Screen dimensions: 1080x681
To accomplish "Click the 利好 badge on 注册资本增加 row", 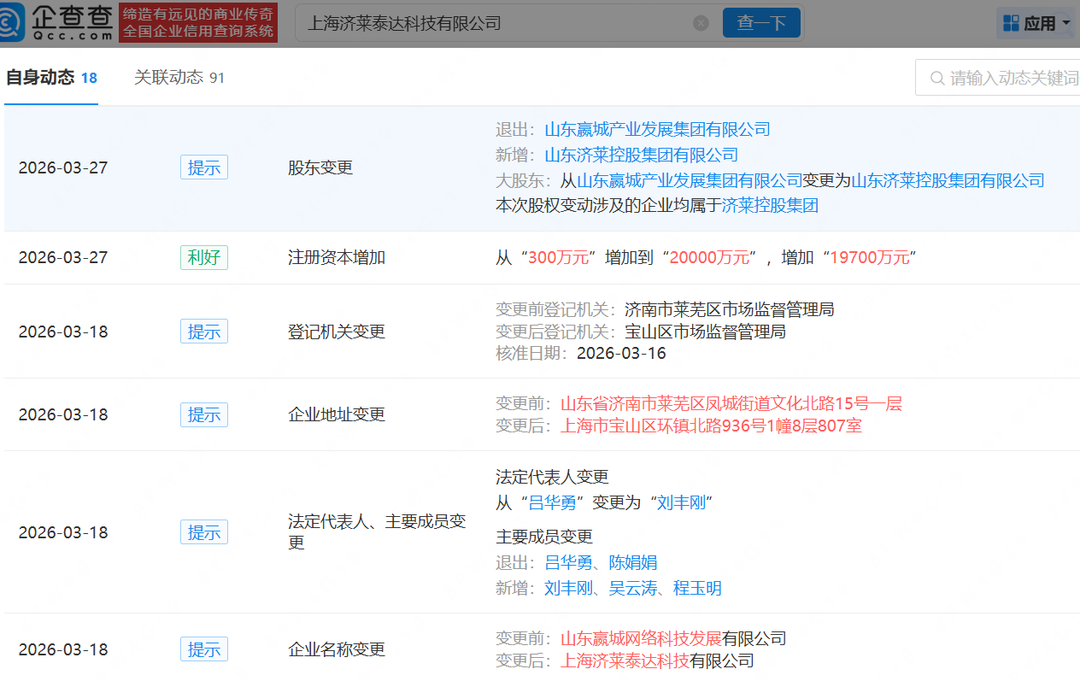I will click(203, 256).
